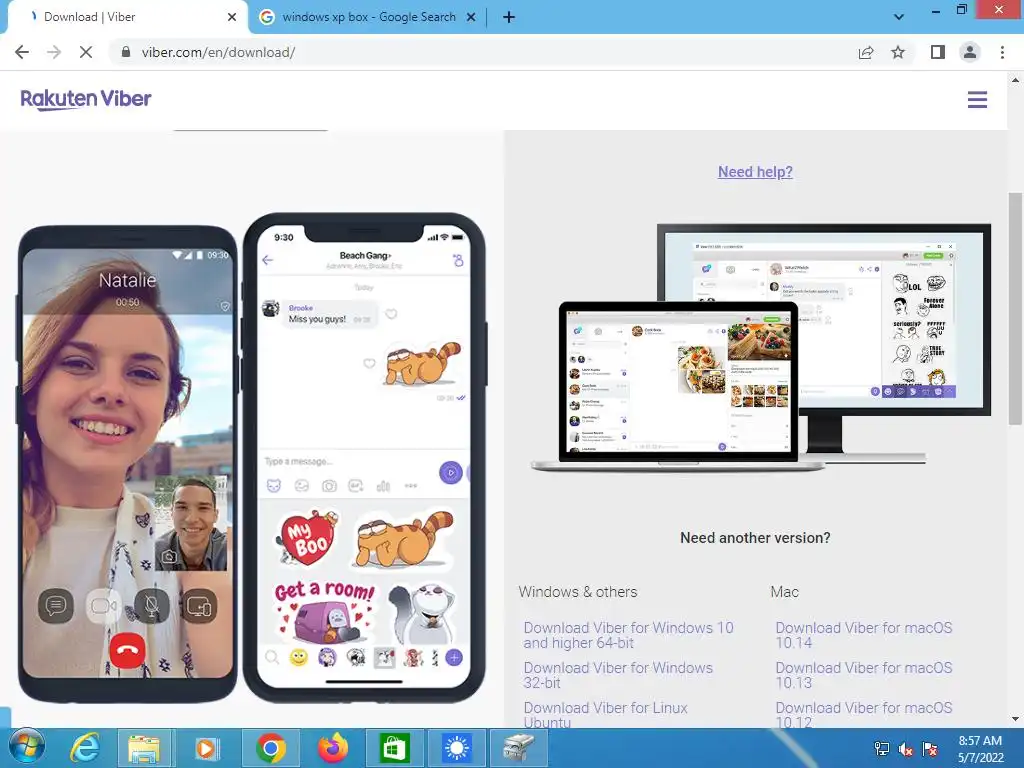Download Viber for macOS 10.14

click(863, 635)
